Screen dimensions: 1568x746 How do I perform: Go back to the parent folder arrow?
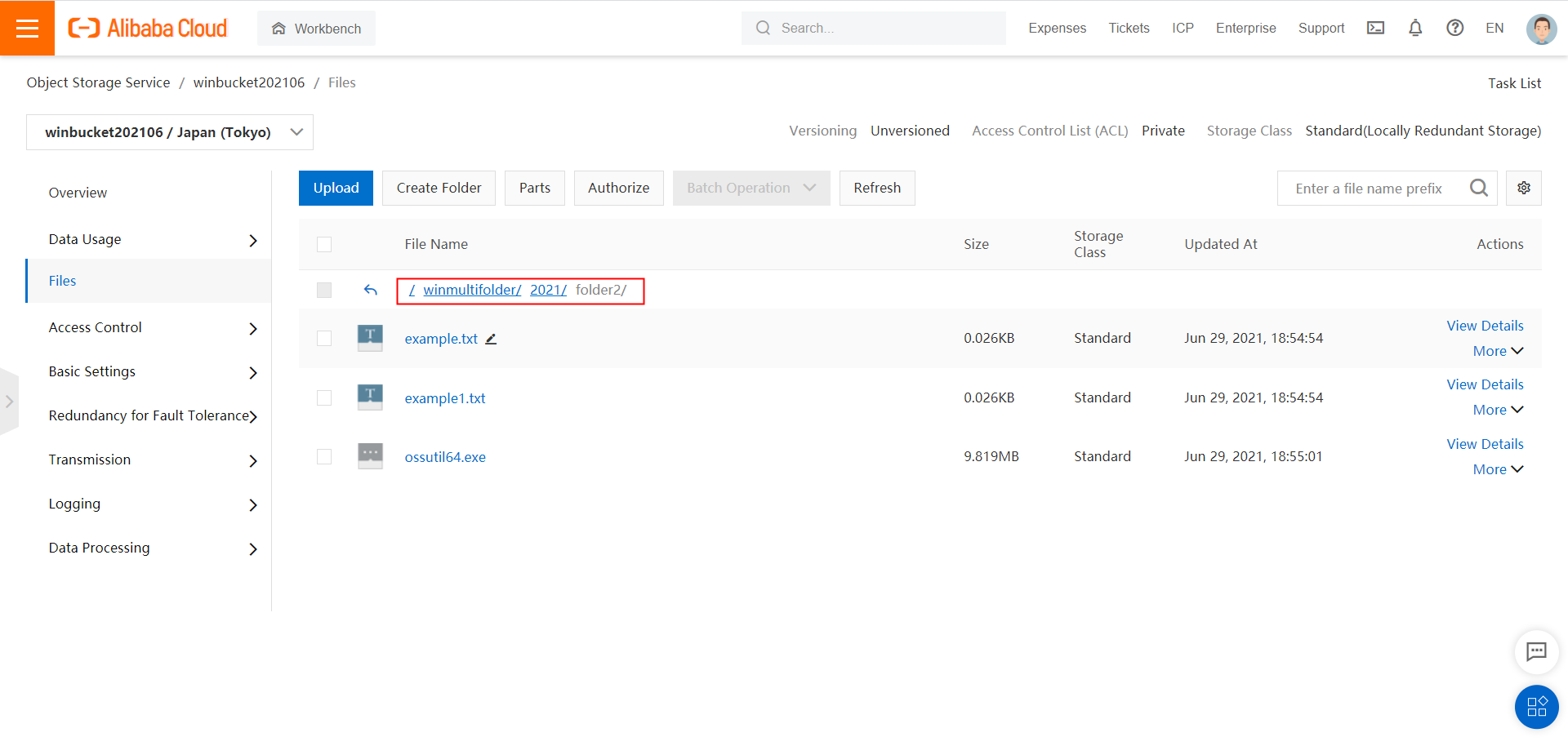point(370,290)
